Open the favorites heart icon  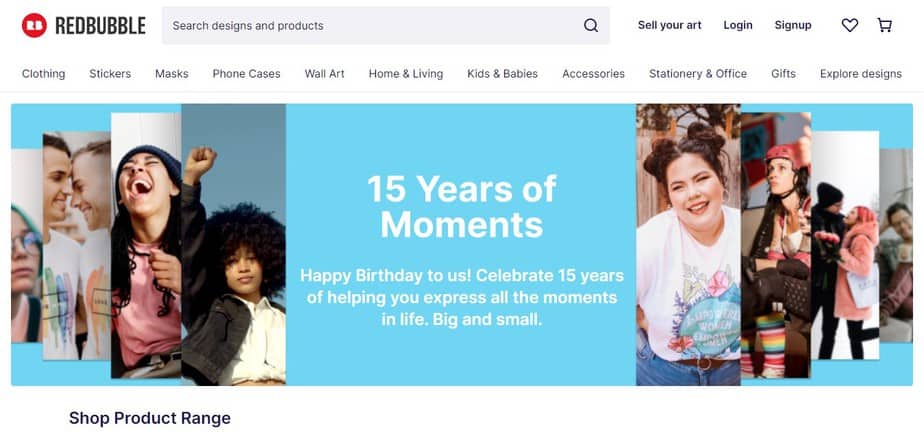coord(850,25)
